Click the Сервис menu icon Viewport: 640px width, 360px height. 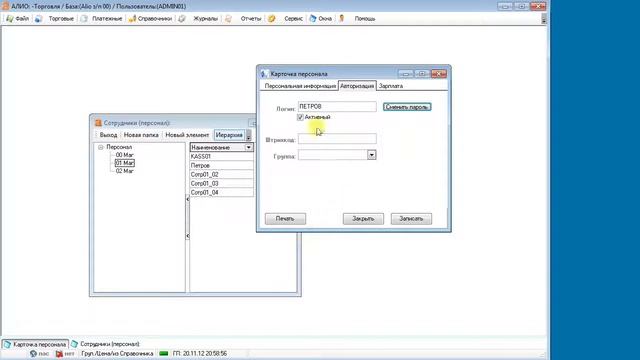(271, 19)
